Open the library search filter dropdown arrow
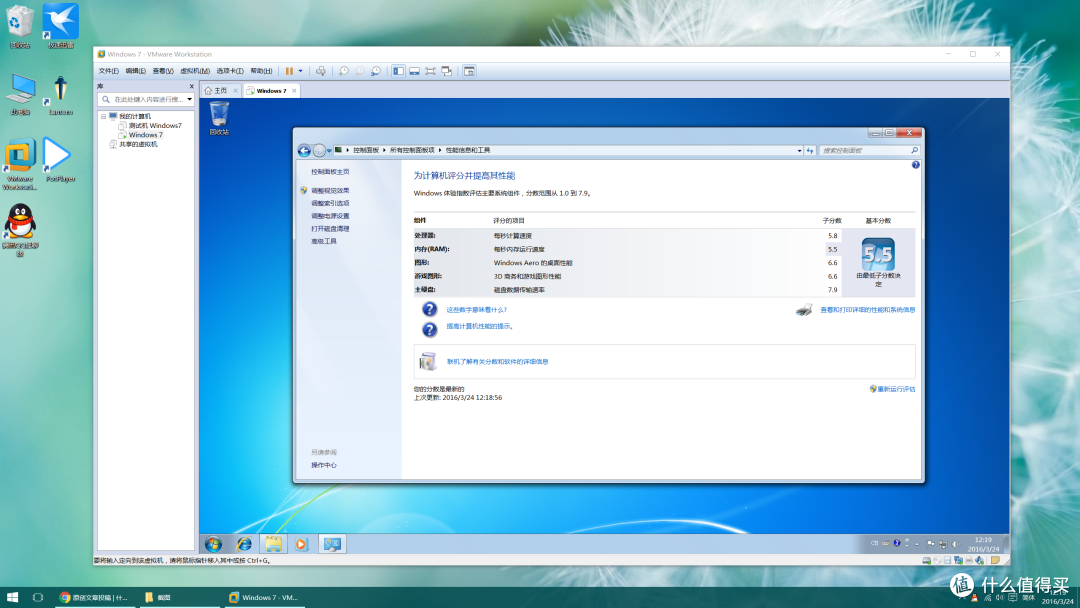The image size is (1080, 608). [189, 99]
